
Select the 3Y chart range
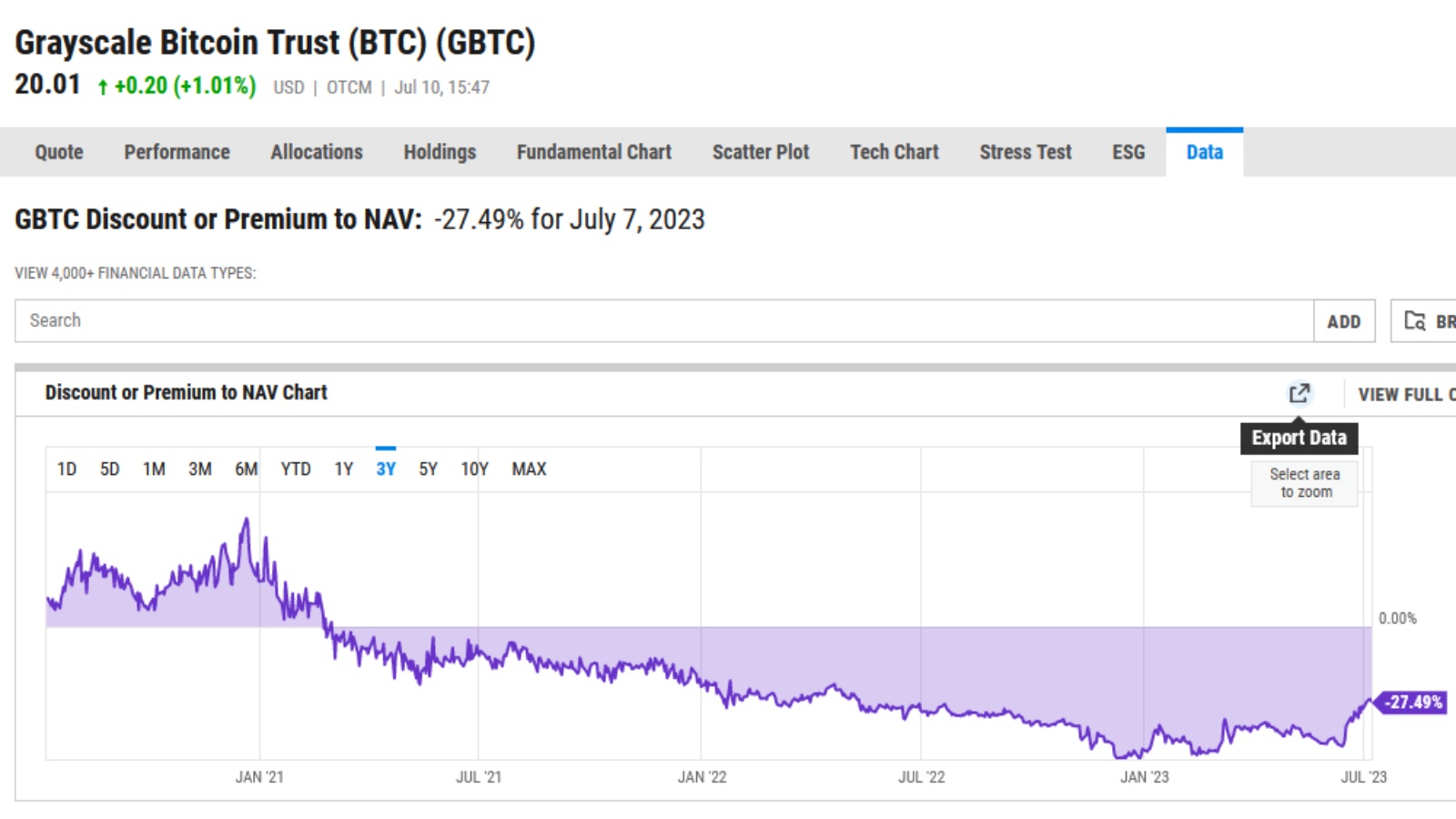pos(386,469)
